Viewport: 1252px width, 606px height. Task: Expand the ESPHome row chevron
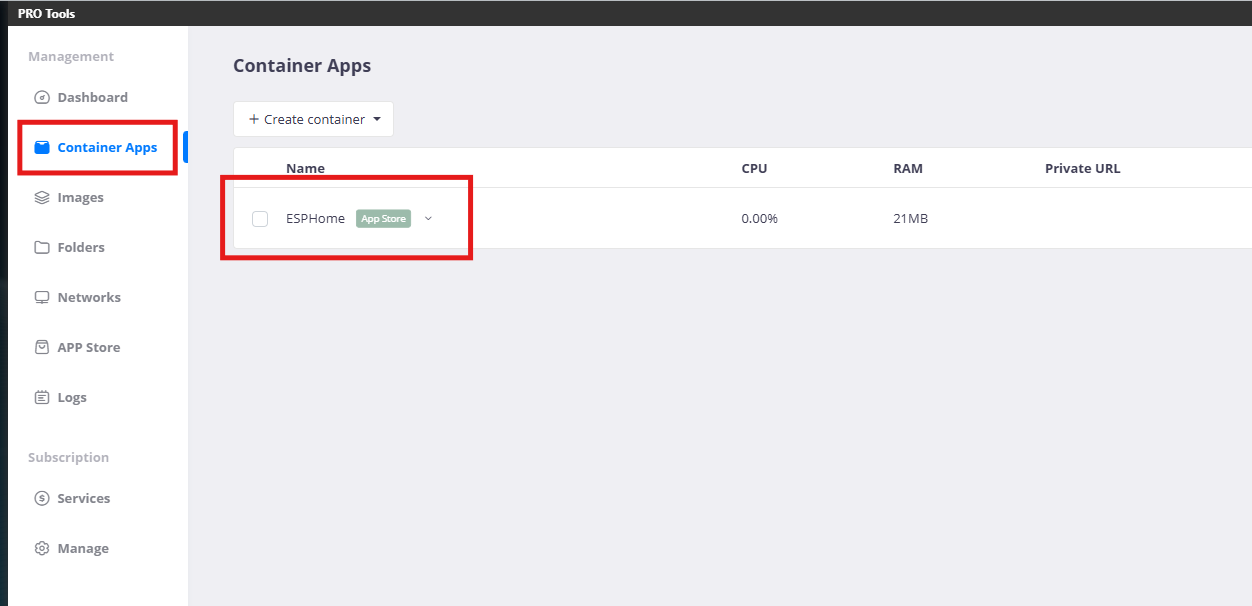click(x=428, y=218)
